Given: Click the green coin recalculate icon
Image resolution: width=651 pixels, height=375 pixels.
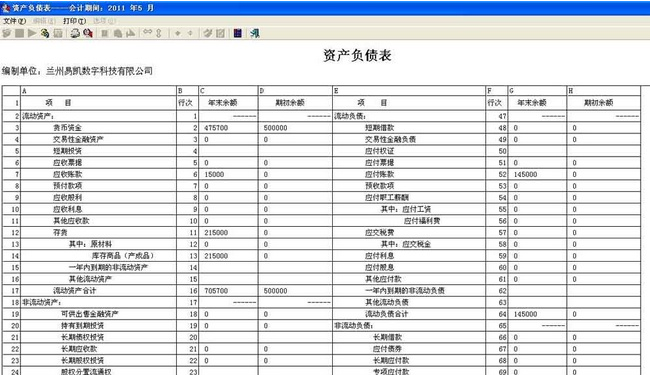Looking at the screenshot, I should click(45, 33).
